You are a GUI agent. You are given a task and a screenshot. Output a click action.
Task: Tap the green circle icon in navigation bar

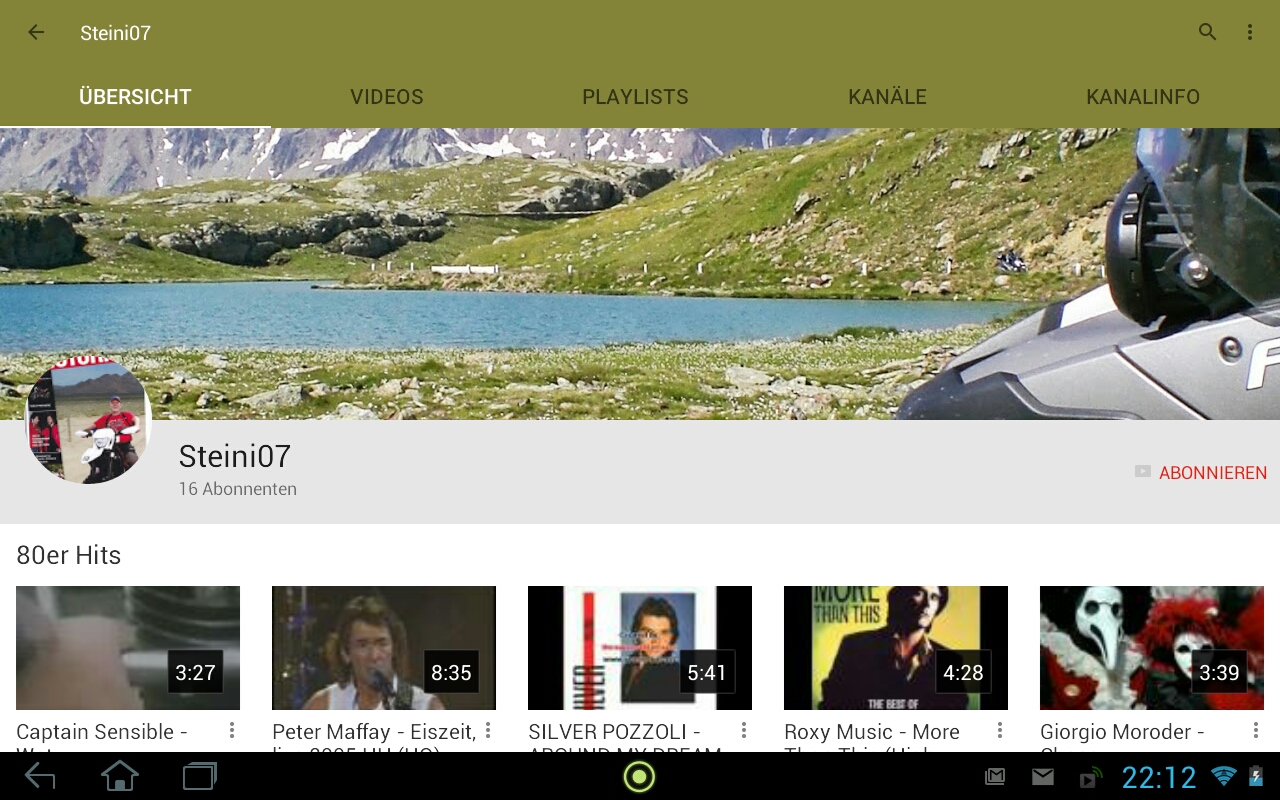coord(639,776)
